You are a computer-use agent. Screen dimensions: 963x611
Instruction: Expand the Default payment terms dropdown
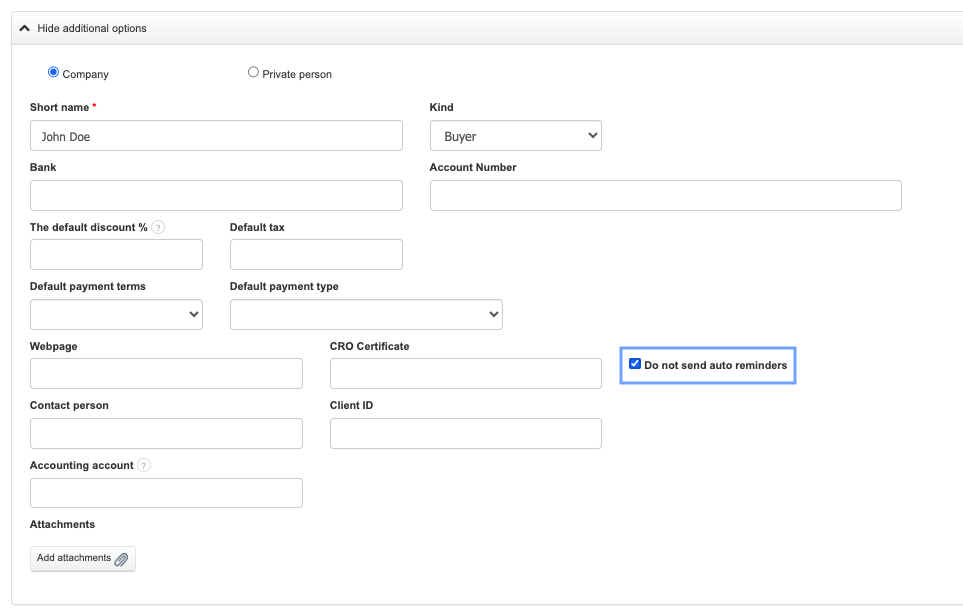[116, 314]
